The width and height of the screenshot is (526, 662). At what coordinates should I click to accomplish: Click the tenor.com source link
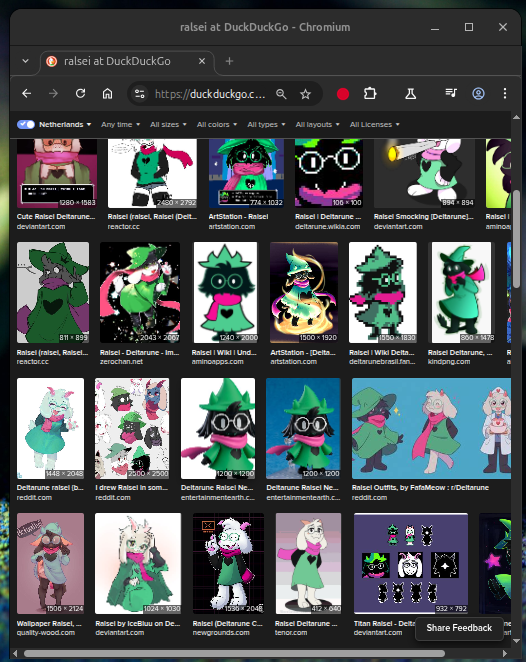[x=290, y=633]
